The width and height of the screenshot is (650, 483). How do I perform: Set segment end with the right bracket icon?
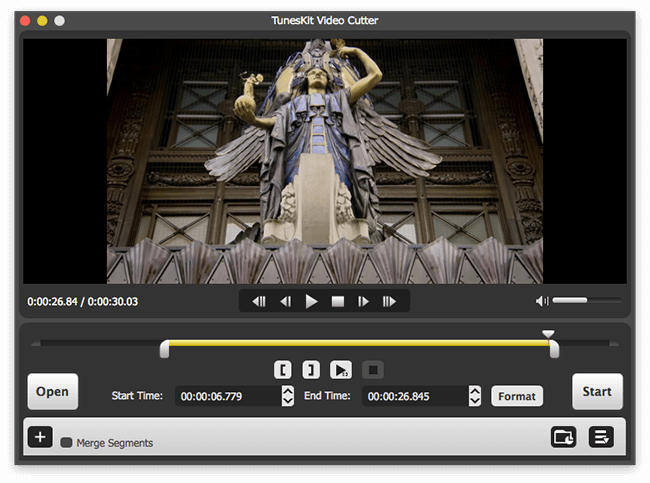click(311, 370)
